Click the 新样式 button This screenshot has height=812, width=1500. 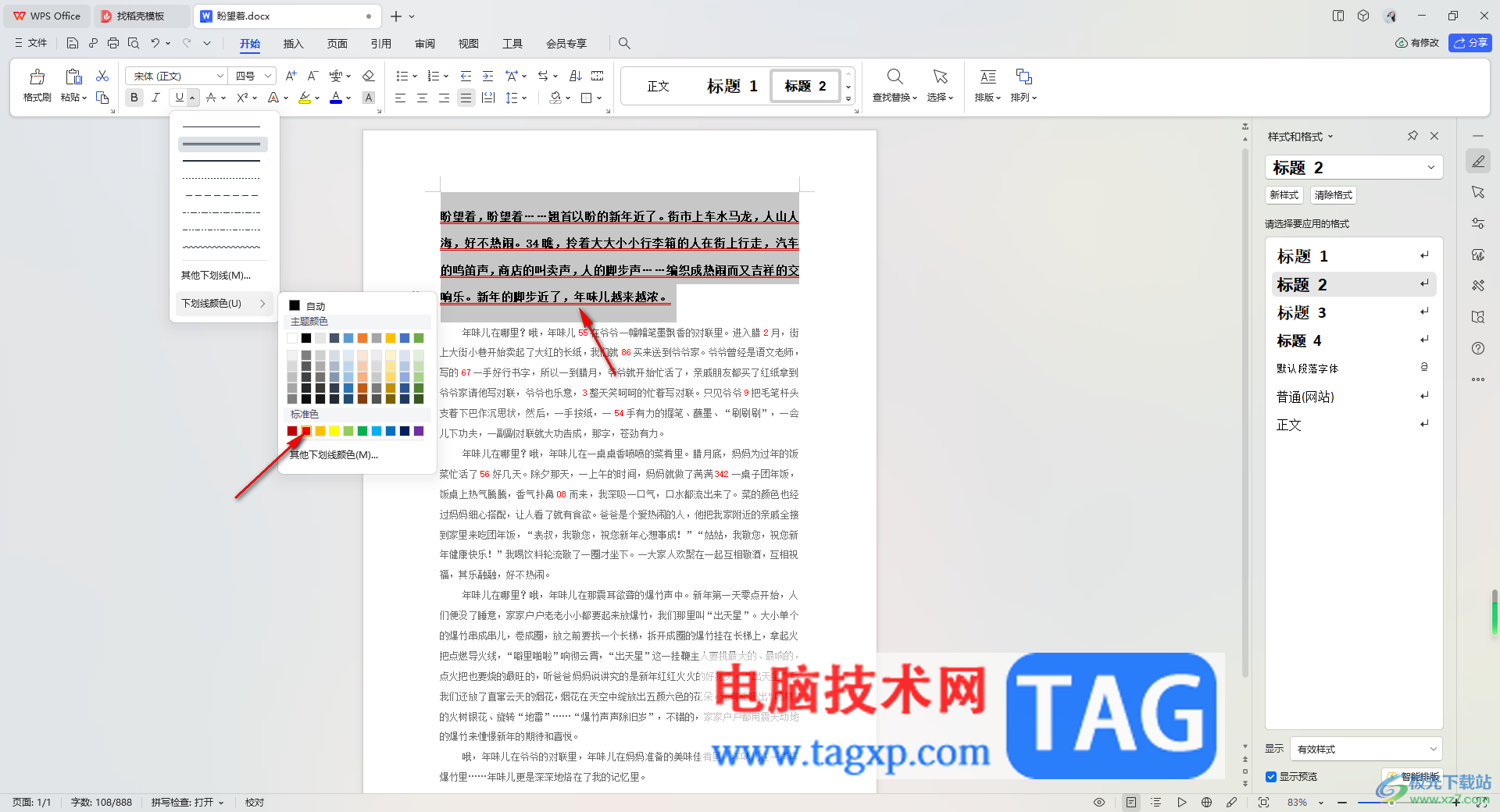pyautogui.click(x=1284, y=194)
